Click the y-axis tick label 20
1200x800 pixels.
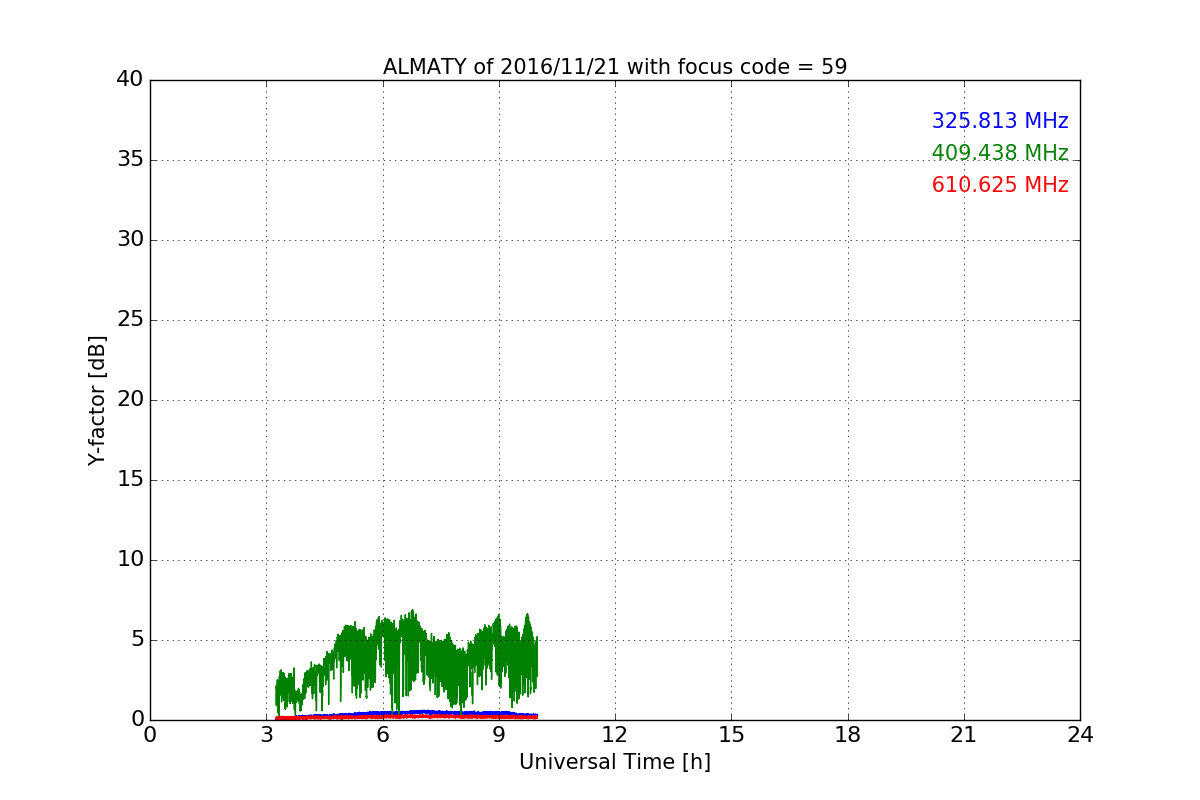(130, 400)
